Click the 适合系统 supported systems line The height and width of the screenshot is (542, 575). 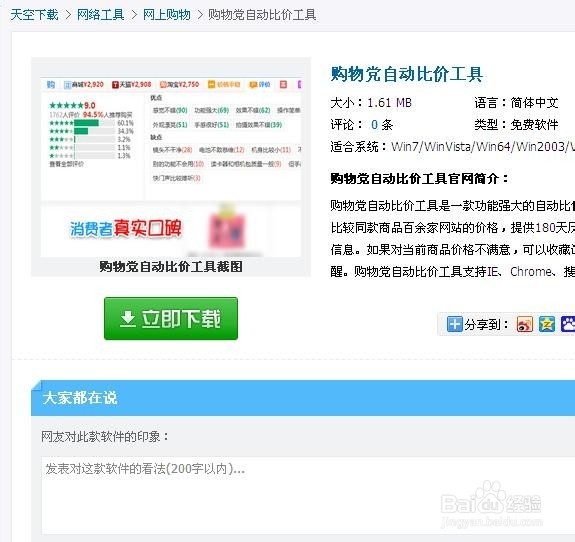pos(453,147)
